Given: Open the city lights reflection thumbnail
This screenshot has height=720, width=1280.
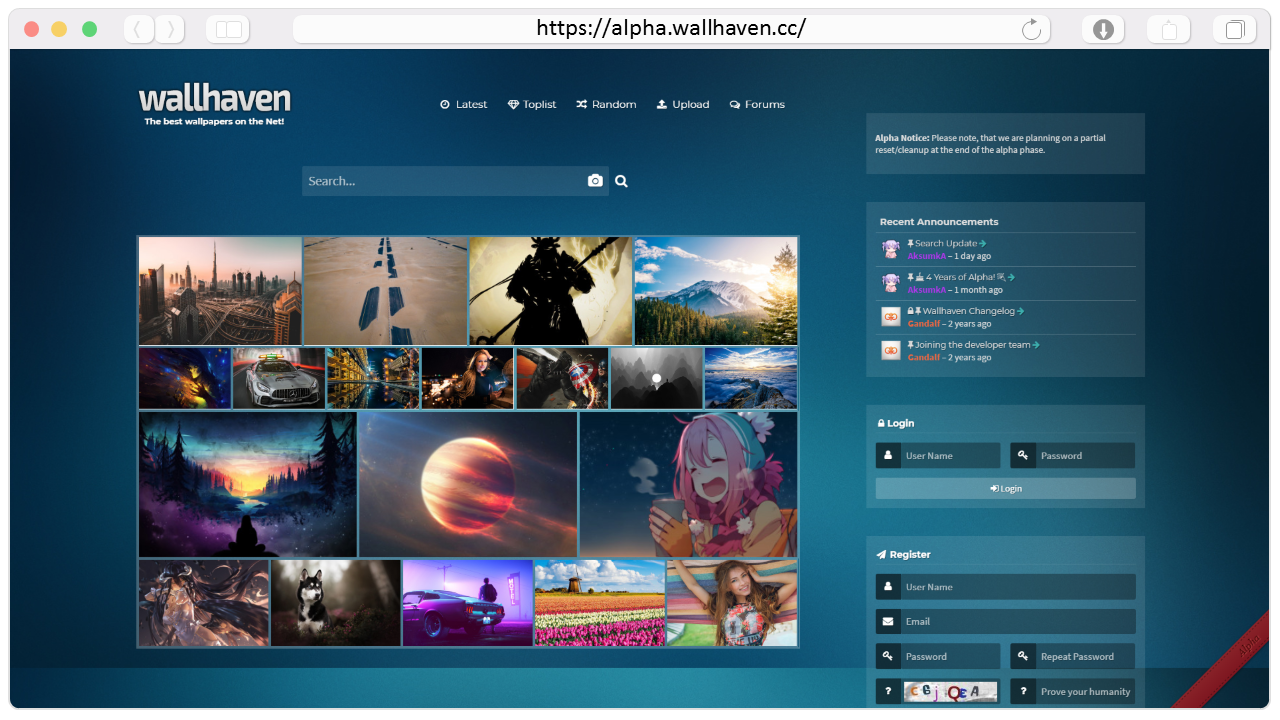Looking at the screenshot, I should pyautogui.click(x=373, y=378).
